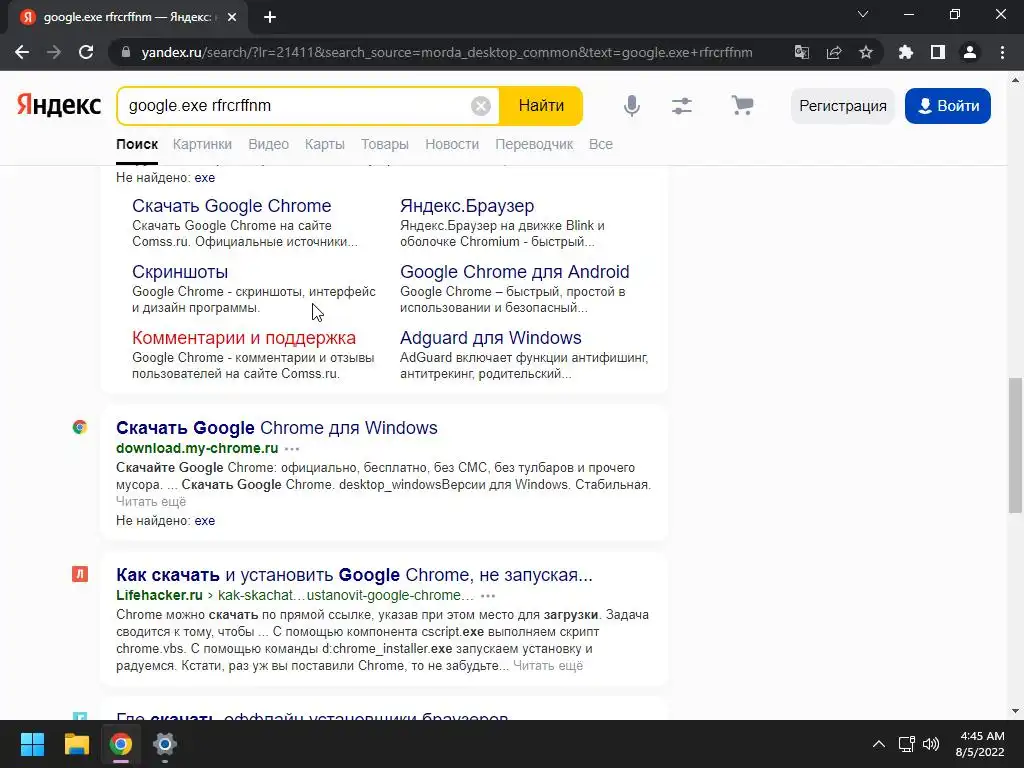The image size is (1024, 768).
Task: Open the Переводчик tab
Action: tap(534, 144)
